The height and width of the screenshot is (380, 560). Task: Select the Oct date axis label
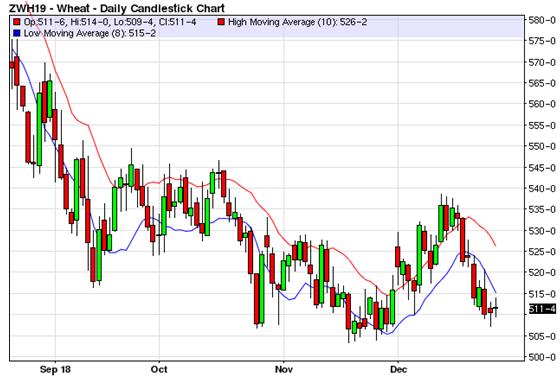pos(159,370)
